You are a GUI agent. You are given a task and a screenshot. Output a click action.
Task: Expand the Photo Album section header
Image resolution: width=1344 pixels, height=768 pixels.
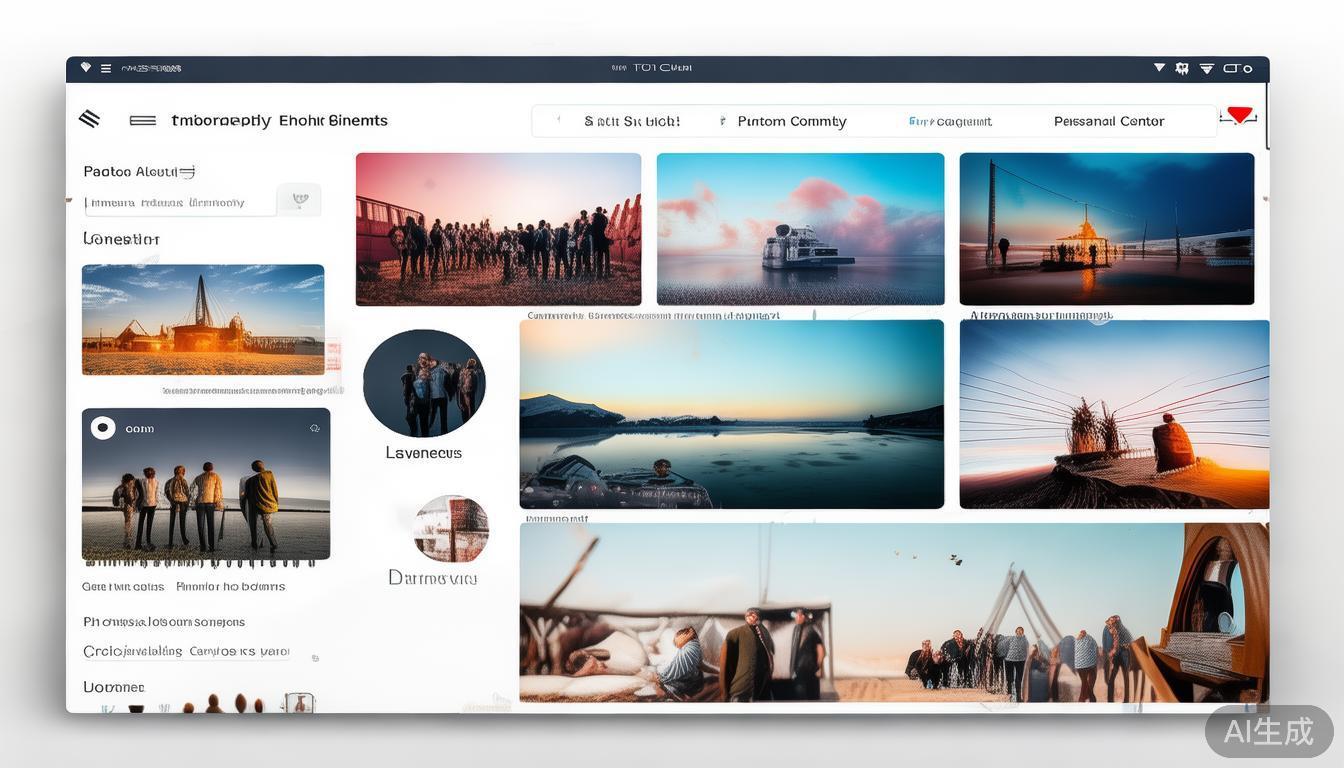pos(138,171)
